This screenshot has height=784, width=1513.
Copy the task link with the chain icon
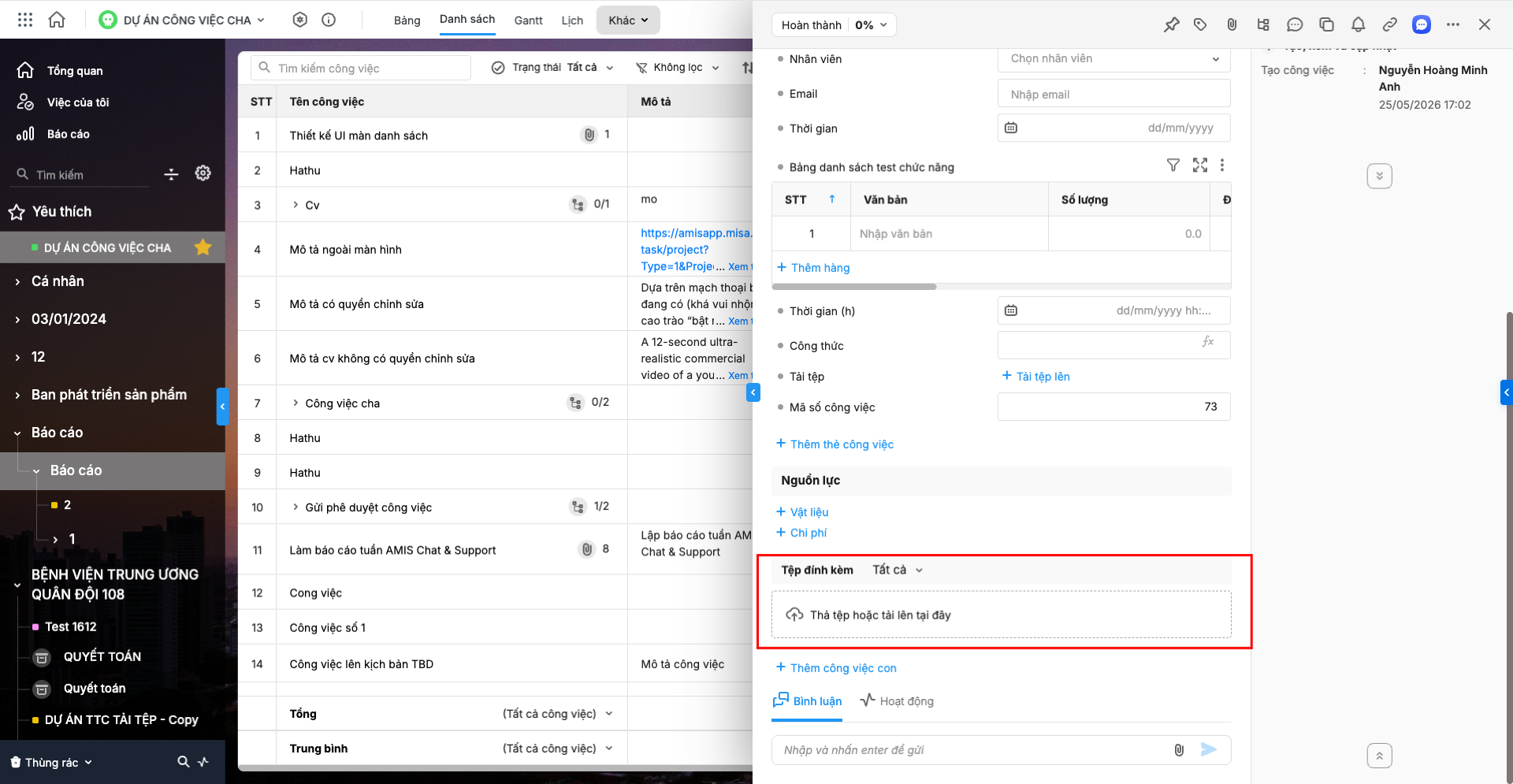coord(1389,24)
